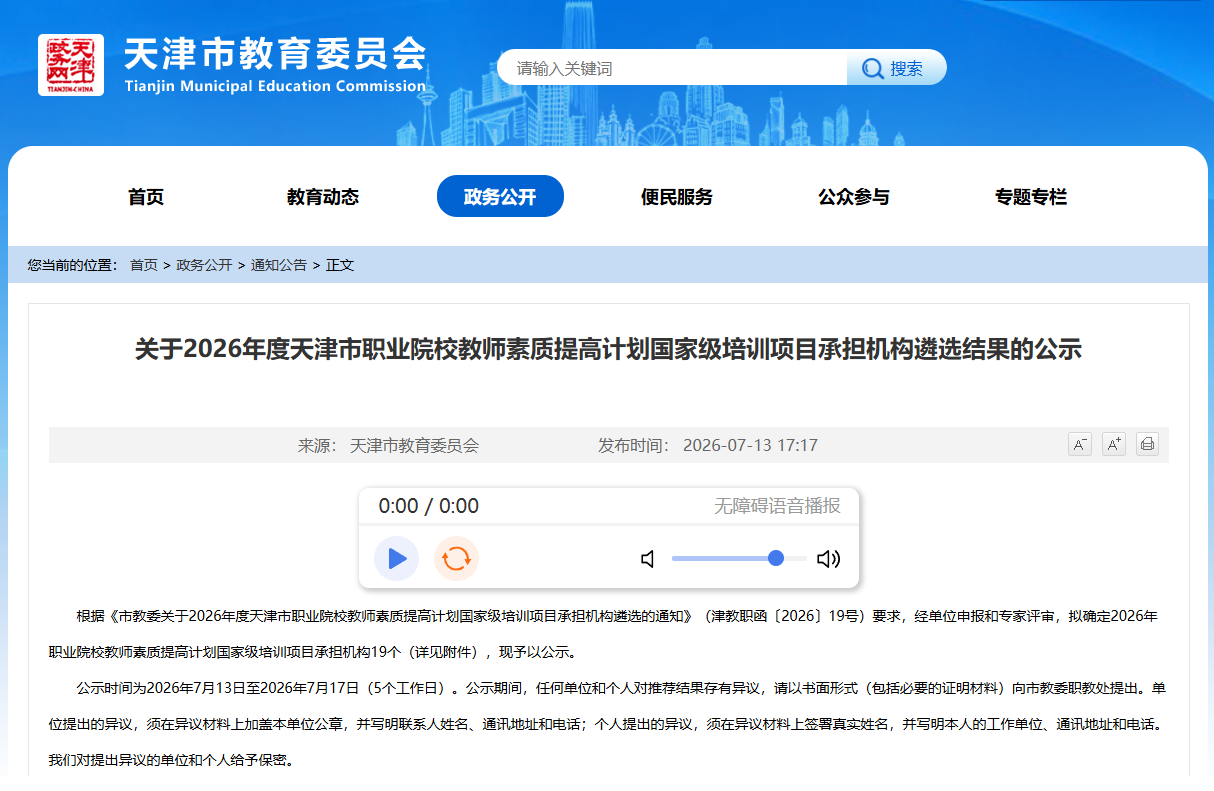
Task: Click the article headline 关于2026年度天津市职业院校…
Action: [x=609, y=349]
